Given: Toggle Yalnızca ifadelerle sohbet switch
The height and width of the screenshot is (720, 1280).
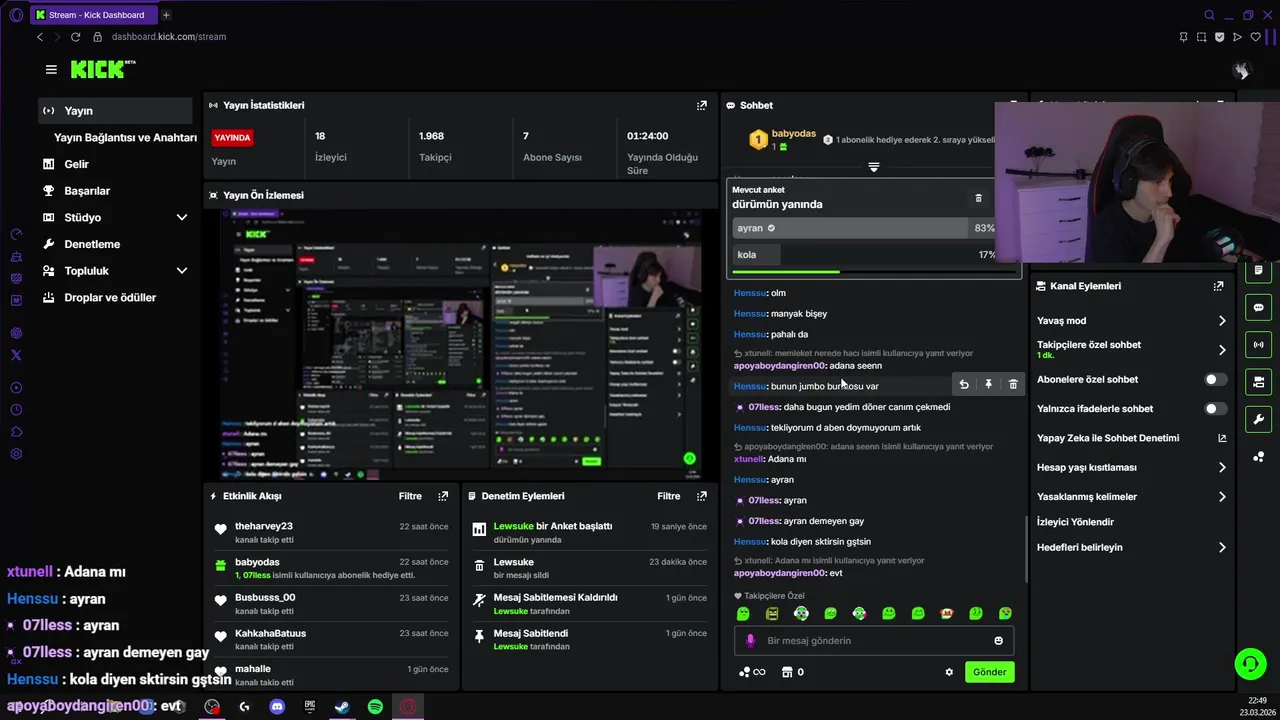Looking at the screenshot, I should point(1215,409).
